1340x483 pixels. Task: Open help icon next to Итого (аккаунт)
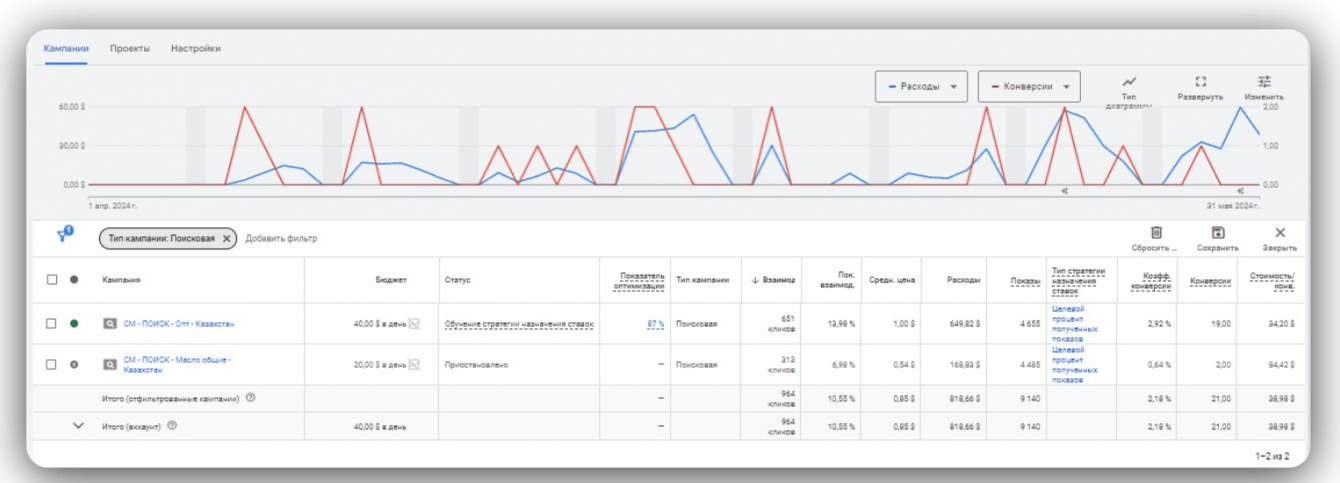[172, 426]
